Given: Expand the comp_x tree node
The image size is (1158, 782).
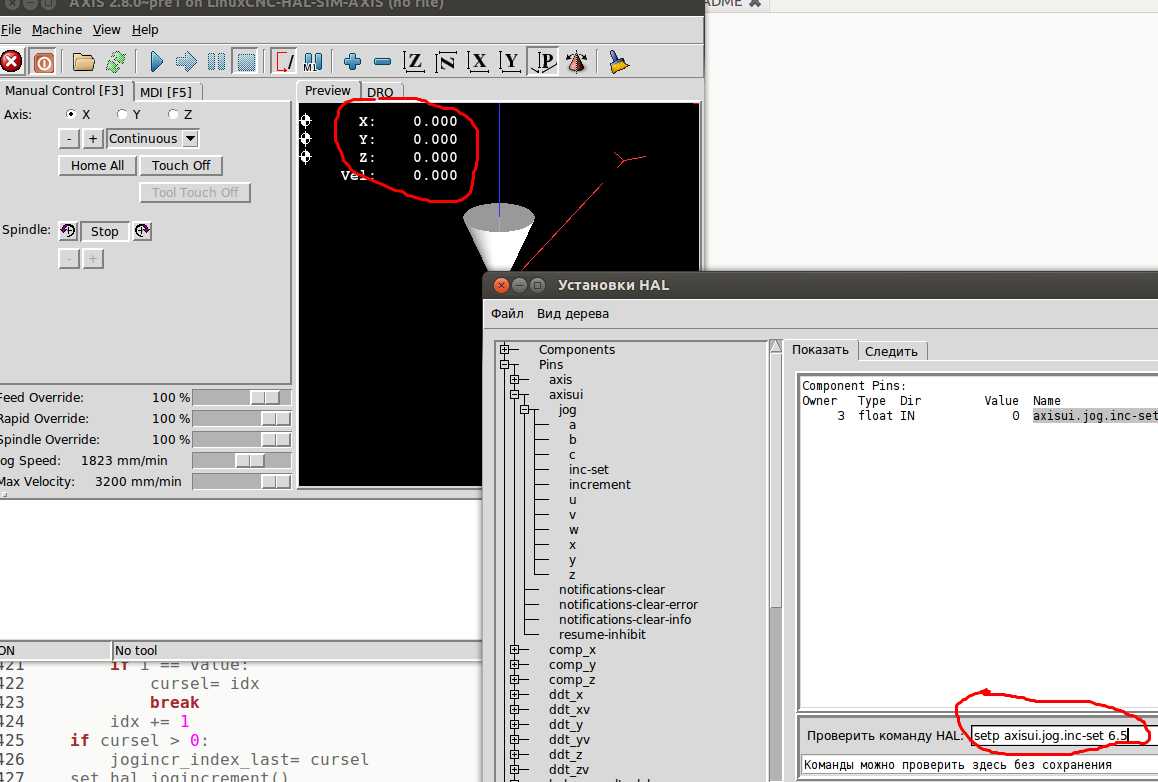Looking at the screenshot, I should (515, 650).
